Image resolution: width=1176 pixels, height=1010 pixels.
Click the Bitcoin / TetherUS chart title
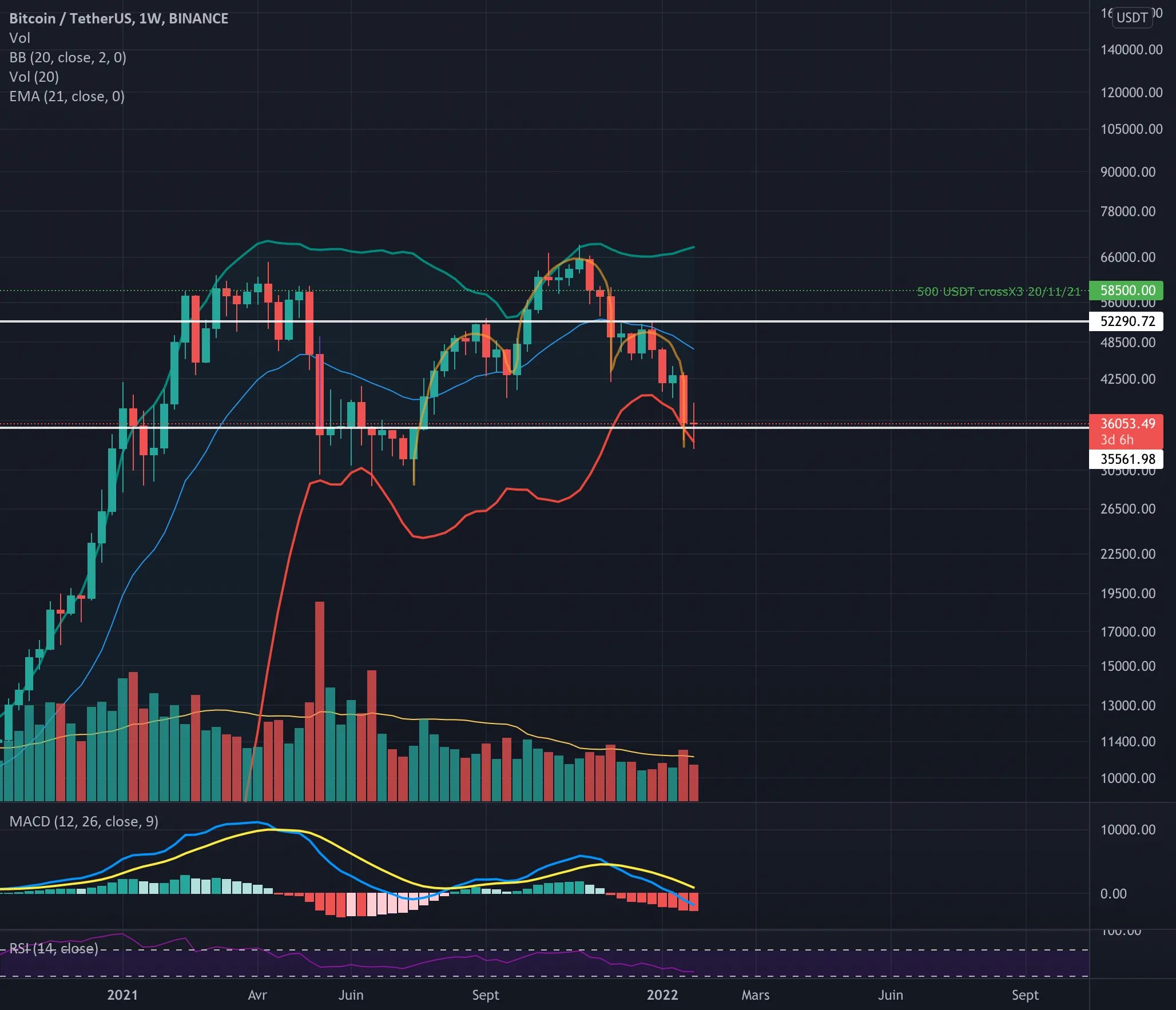(x=118, y=18)
